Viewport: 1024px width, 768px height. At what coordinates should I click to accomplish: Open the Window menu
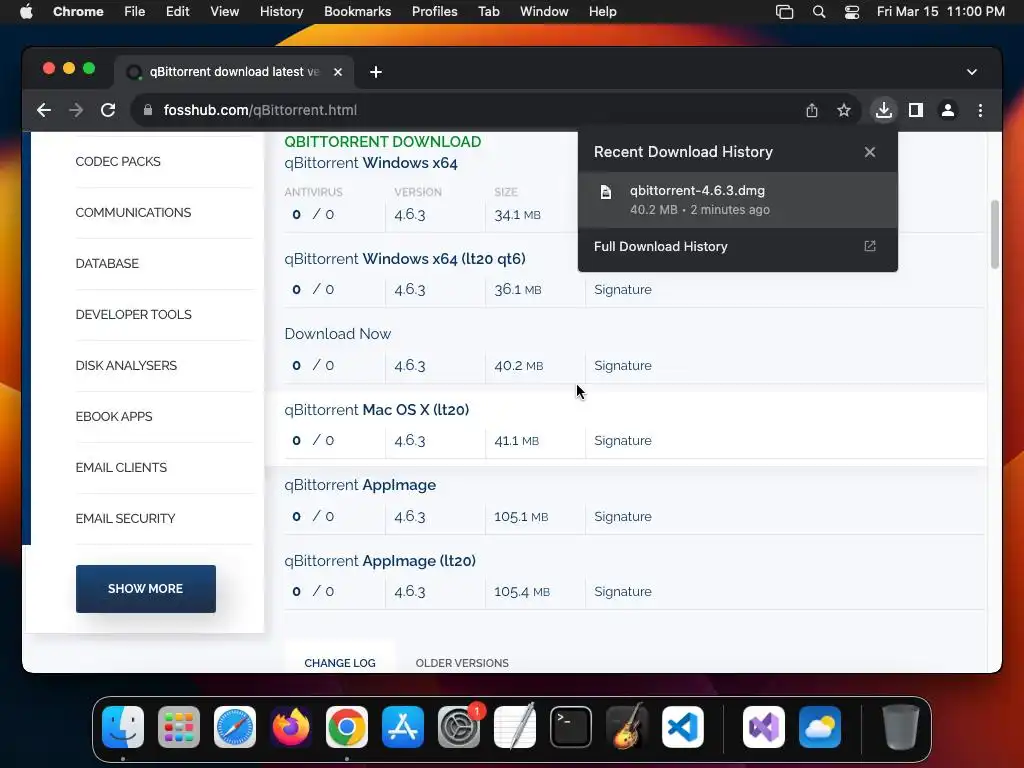[544, 12]
